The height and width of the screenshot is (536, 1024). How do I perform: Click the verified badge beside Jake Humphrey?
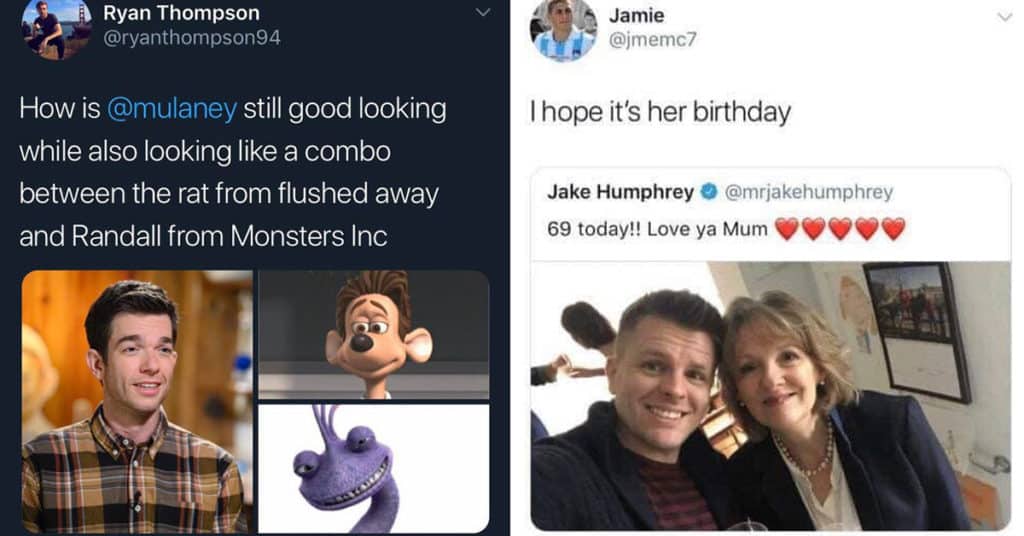coord(709,192)
